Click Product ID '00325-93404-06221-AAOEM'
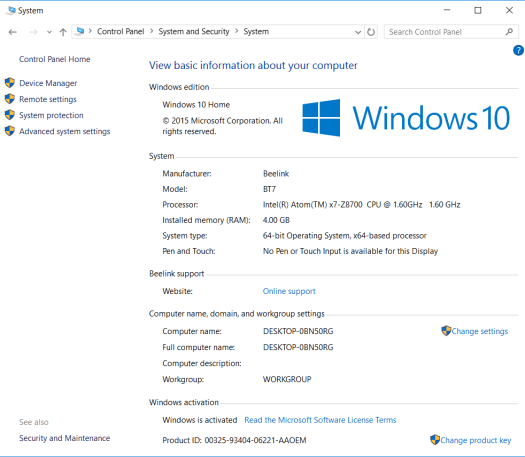This screenshot has width=525, height=457. 255,440
